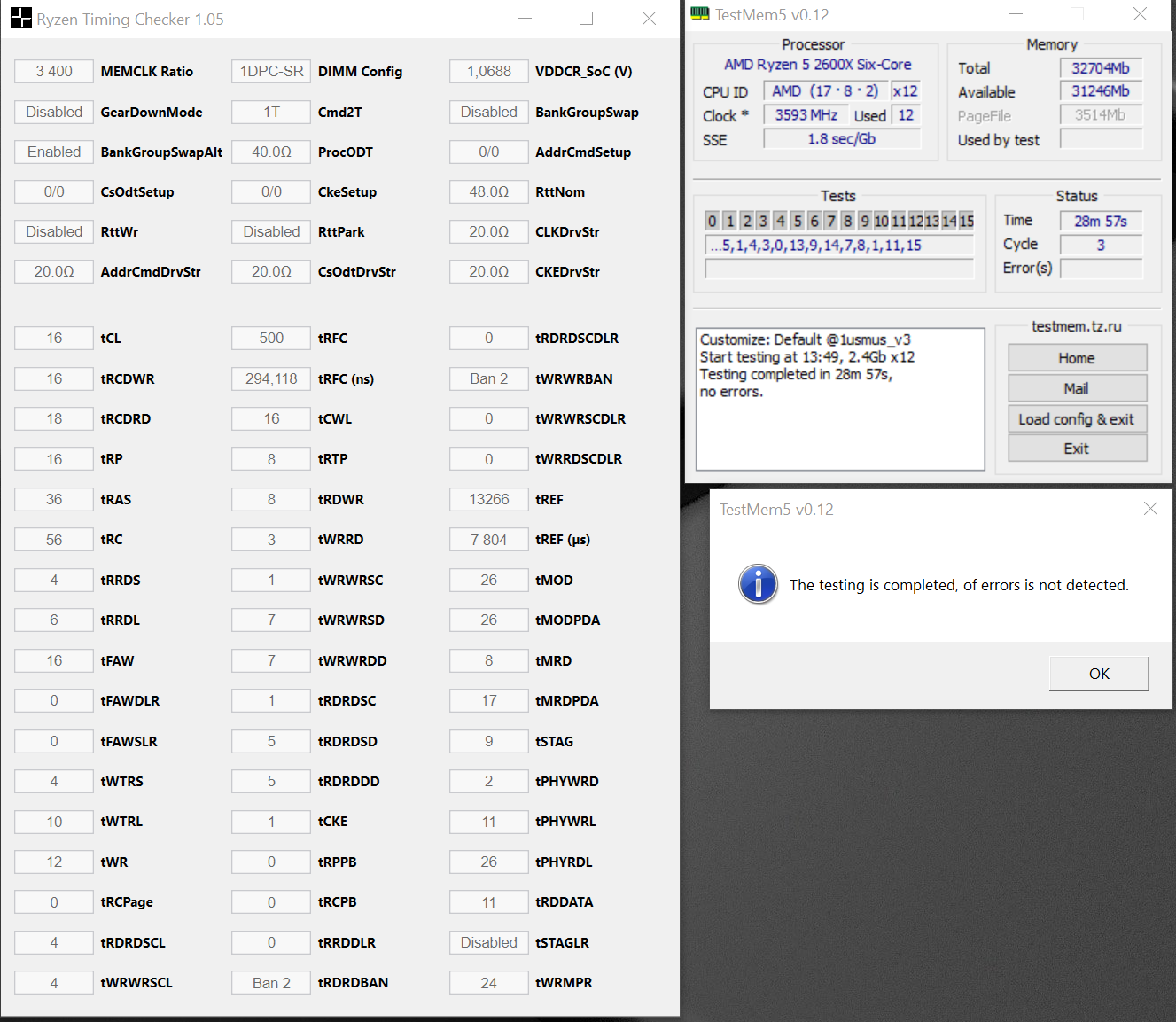Click the TestMem5 title bar app icon
The image size is (1176, 1022).
(700, 14)
